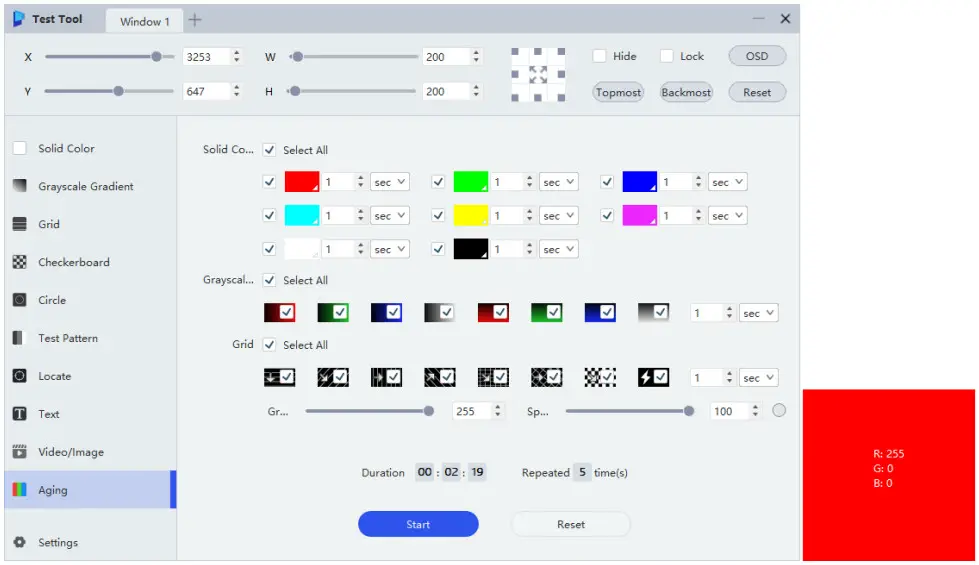The width and height of the screenshot is (979, 565).
Task: Toggle the lightning bolt grid pattern icon
Action: pyautogui.click(x=654, y=377)
